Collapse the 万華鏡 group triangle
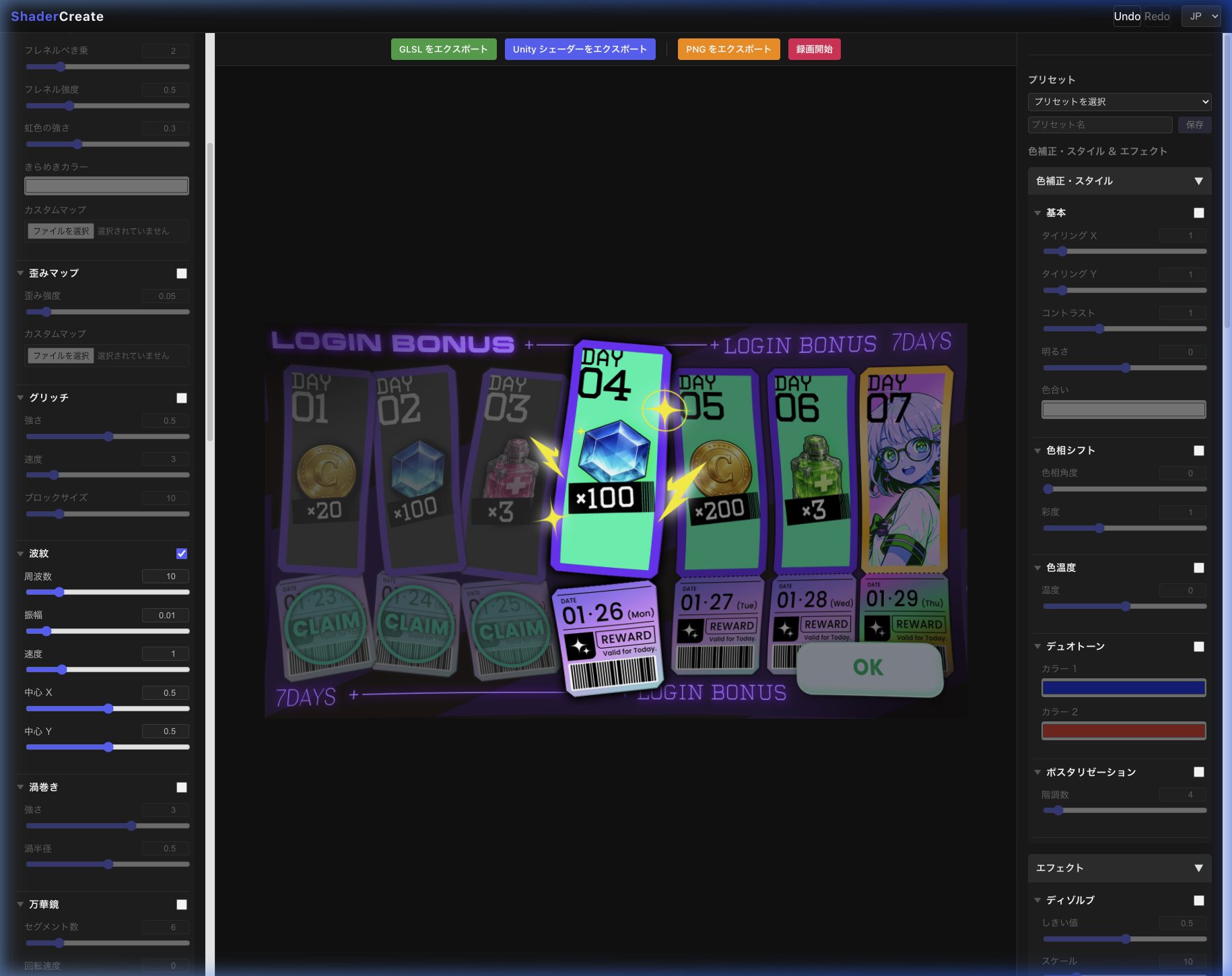This screenshot has height=976, width=1232. click(20, 905)
